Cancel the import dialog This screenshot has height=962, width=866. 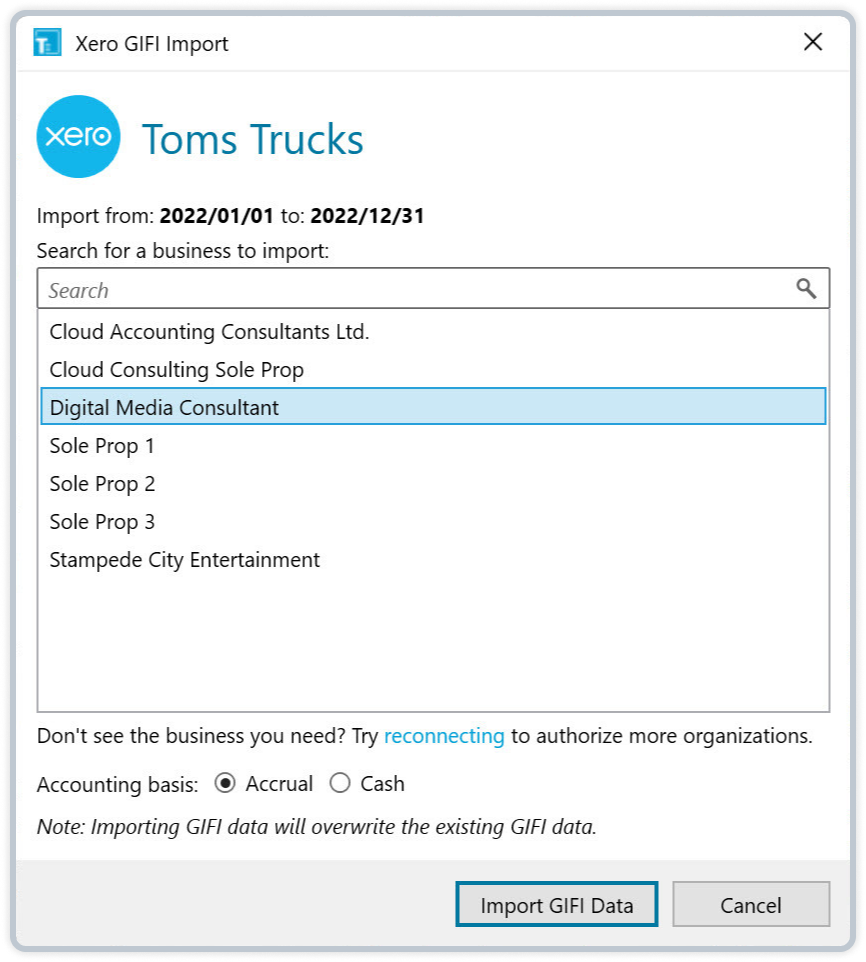click(751, 904)
